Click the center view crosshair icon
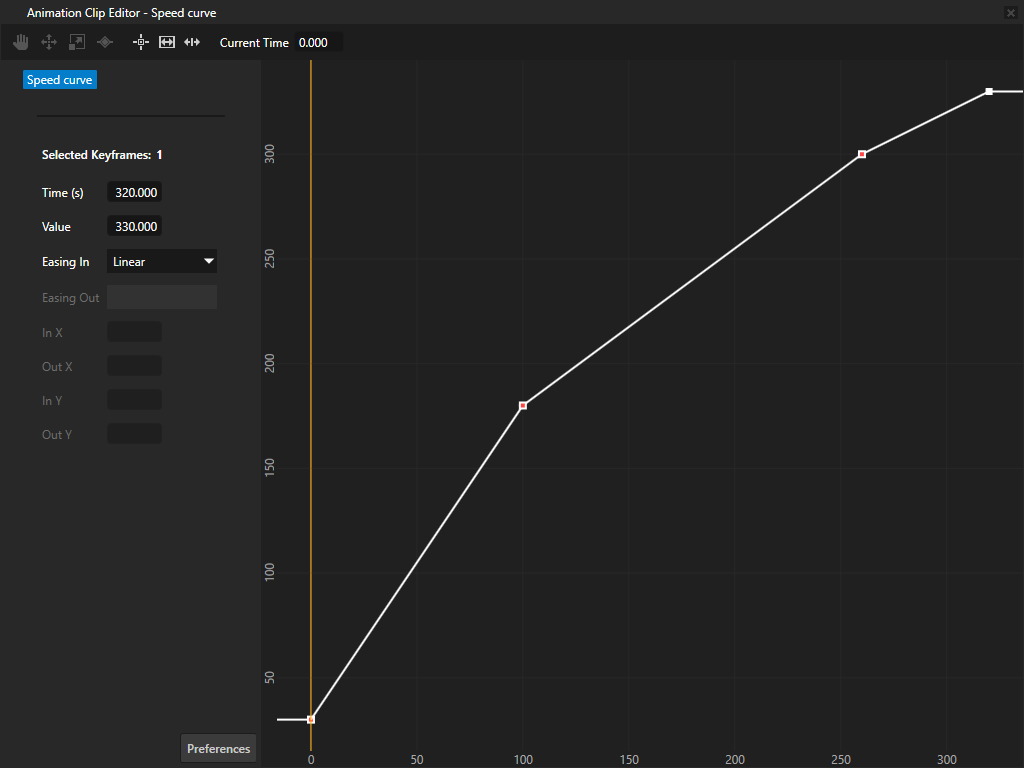 (x=140, y=42)
